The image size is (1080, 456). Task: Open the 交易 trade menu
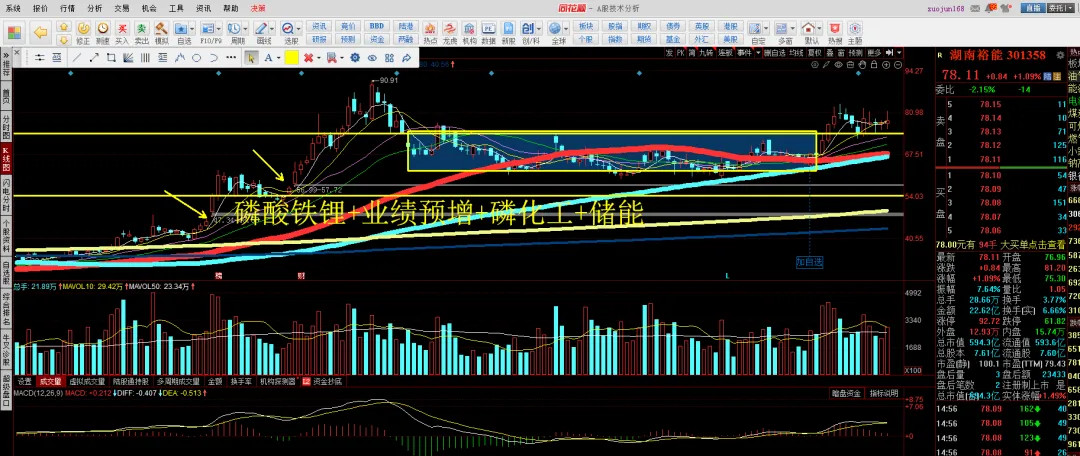pyautogui.click(x=122, y=8)
